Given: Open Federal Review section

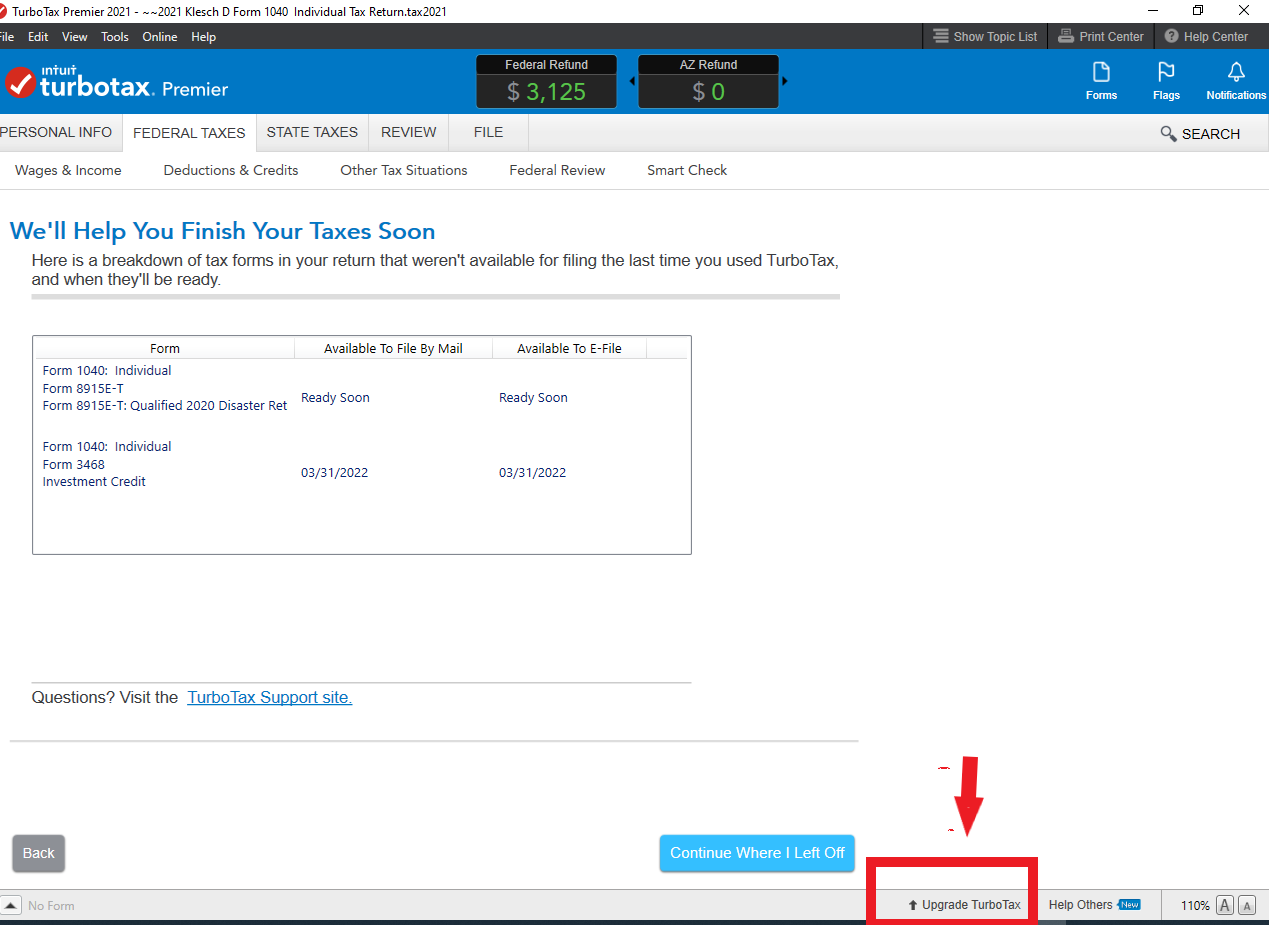Looking at the screenshot, I should coord(557,170).
